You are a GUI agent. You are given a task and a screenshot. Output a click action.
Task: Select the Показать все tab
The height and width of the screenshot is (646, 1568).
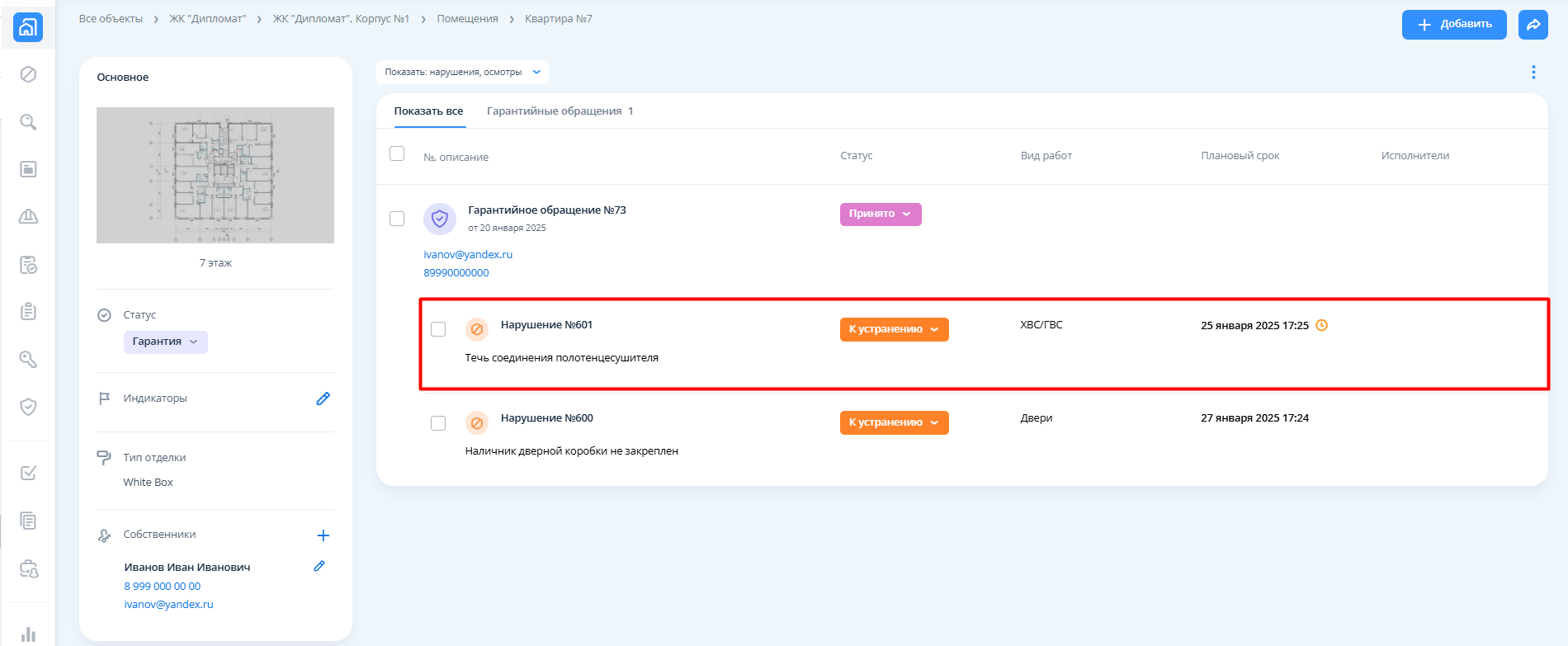(x=428, y=111)
